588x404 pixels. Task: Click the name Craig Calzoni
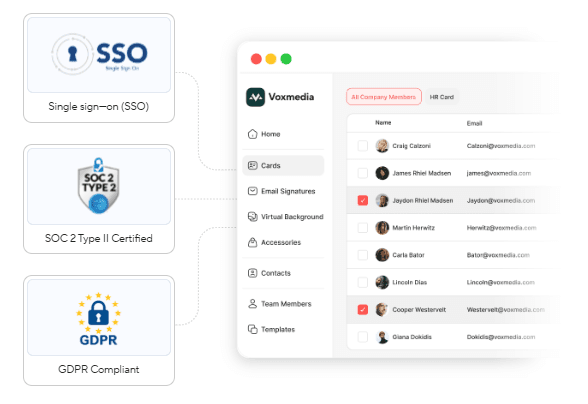[x=411, y=146]
